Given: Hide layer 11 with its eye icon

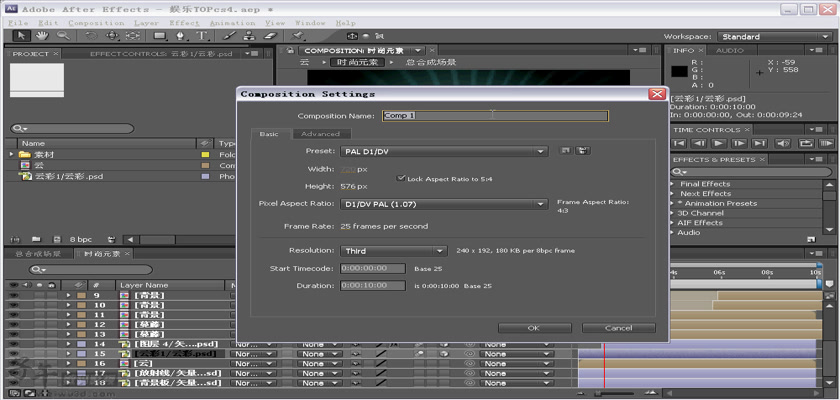Looking at the screenshot, I should pos(13,314).
